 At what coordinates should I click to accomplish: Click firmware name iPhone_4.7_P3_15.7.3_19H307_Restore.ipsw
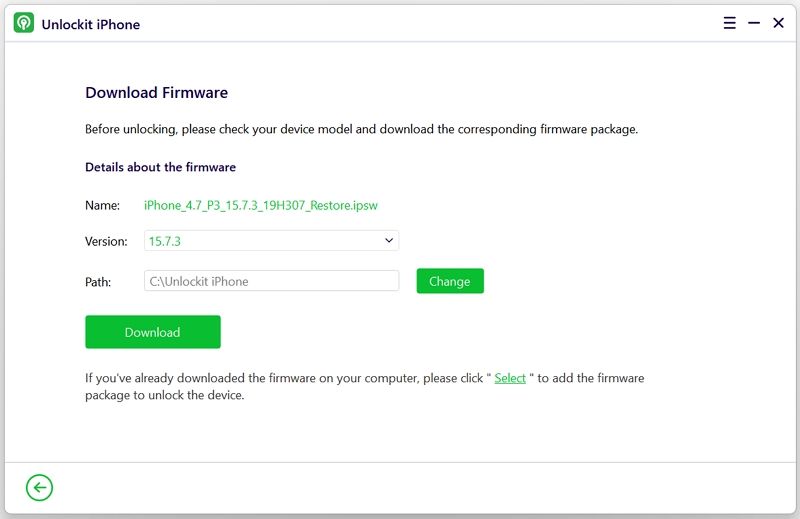[261, 205]
